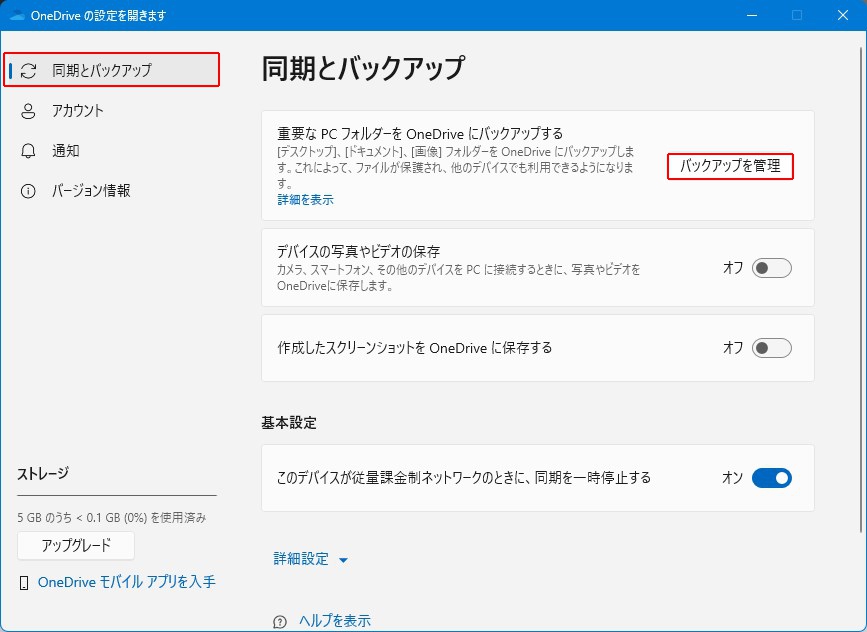The width and height of the screenshot is (867, 632).
Task: Click the 詳細設定 dropdown arrow
Action: (x=343, y=560)
